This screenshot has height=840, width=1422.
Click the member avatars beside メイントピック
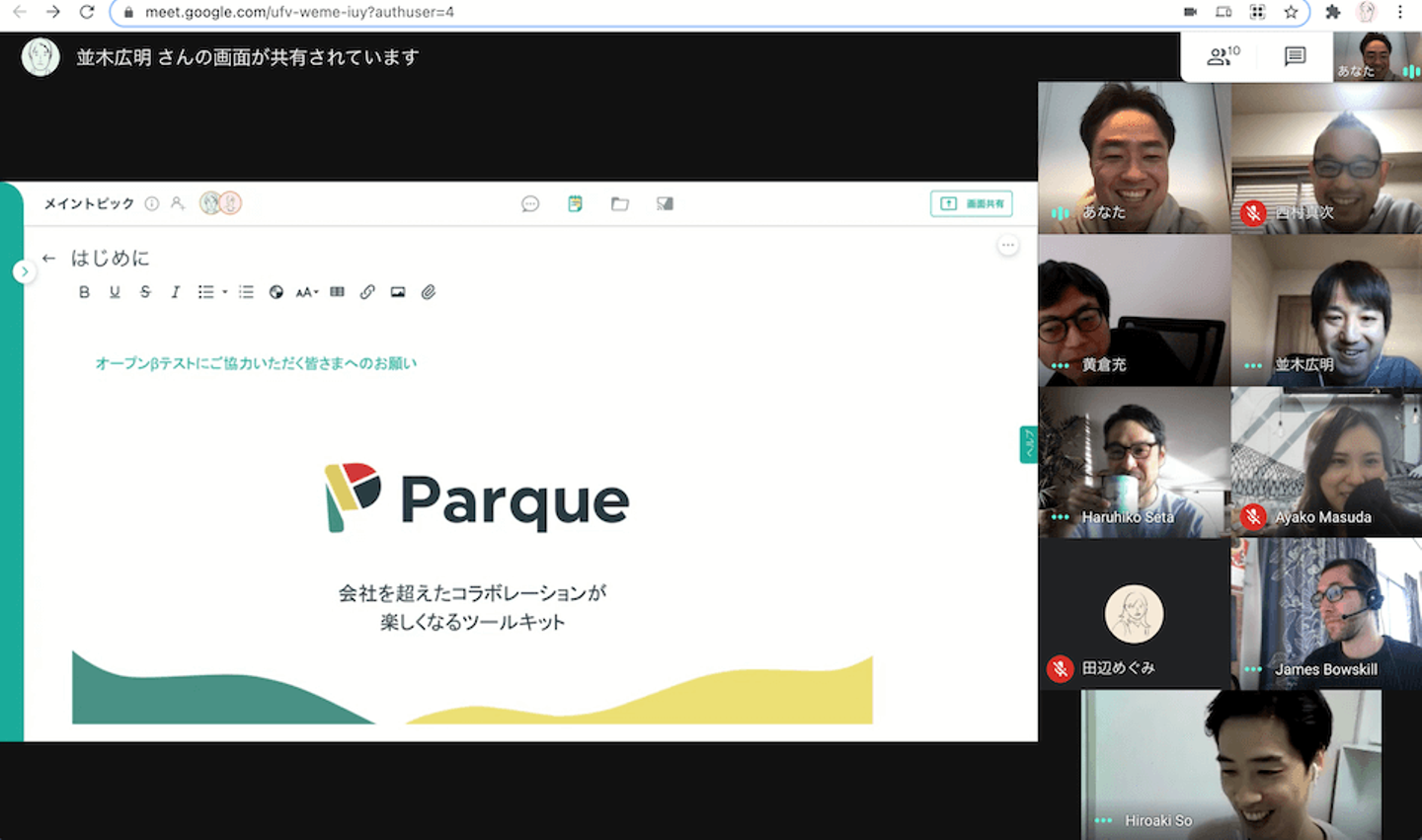point(220,203)
